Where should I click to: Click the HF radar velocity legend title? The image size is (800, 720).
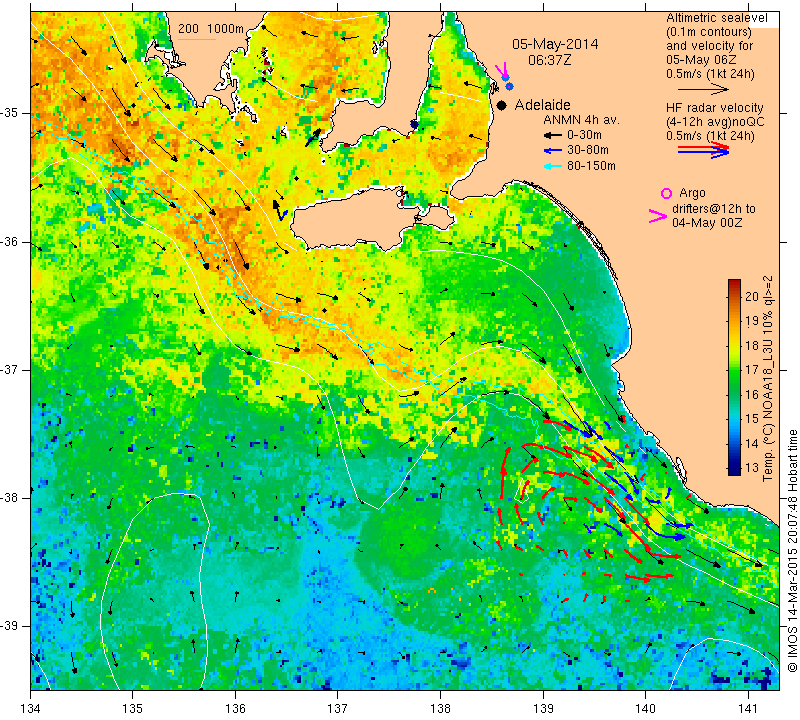[x=715, y=108]
